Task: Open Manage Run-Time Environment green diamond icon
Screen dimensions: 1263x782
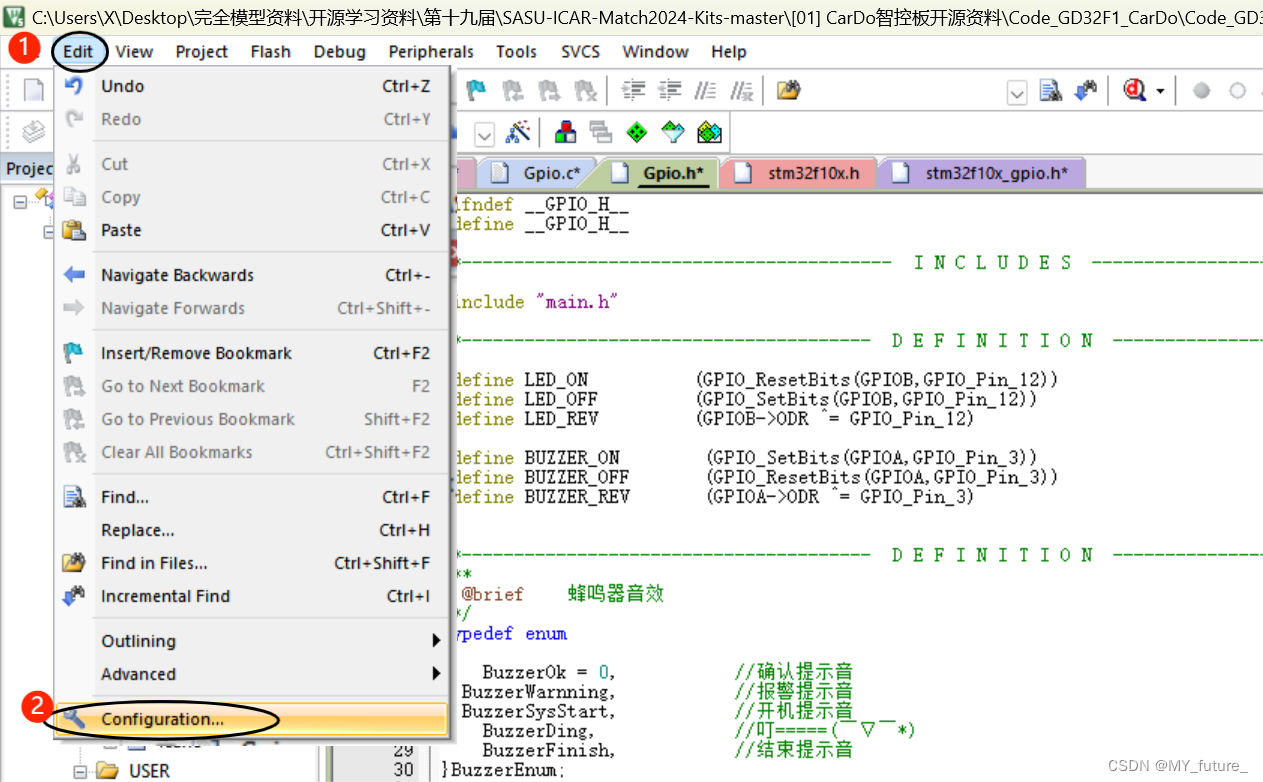Action: (637, 132)
